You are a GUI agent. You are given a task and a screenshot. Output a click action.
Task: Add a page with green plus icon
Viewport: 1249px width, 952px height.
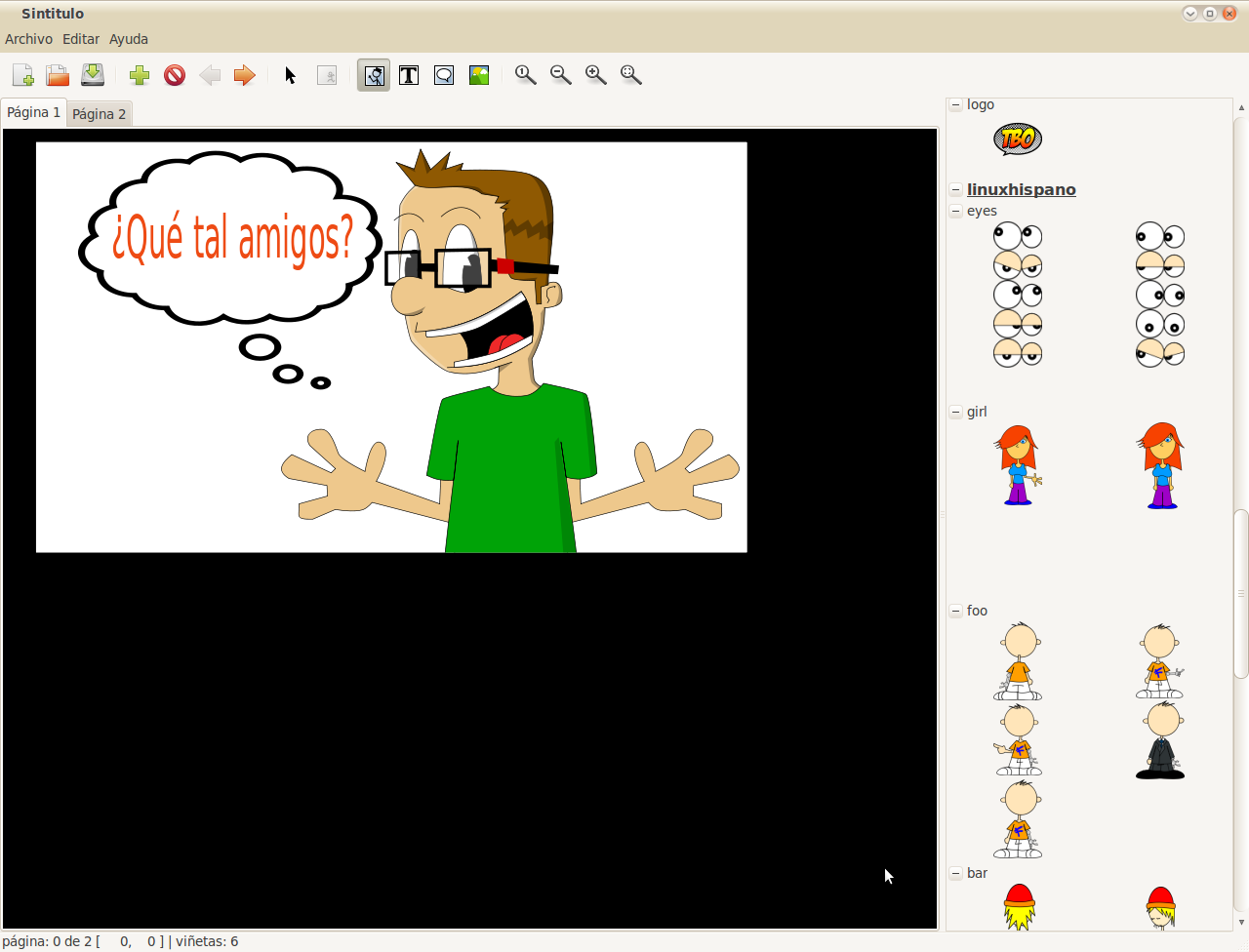point(140,75)
